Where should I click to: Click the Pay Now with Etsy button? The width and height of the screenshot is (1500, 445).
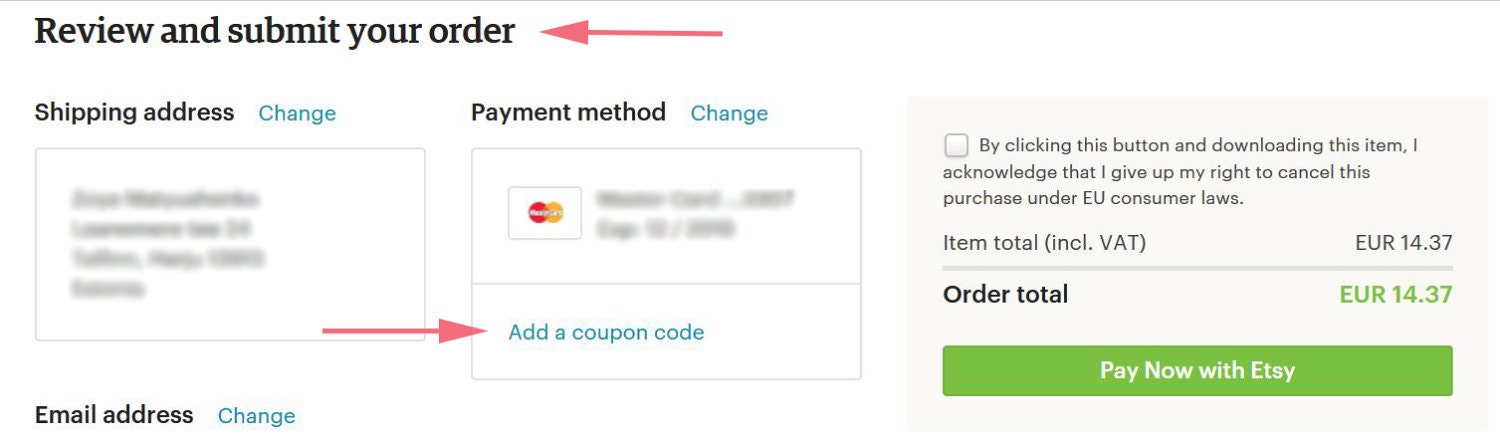[x=1197, y=371]
